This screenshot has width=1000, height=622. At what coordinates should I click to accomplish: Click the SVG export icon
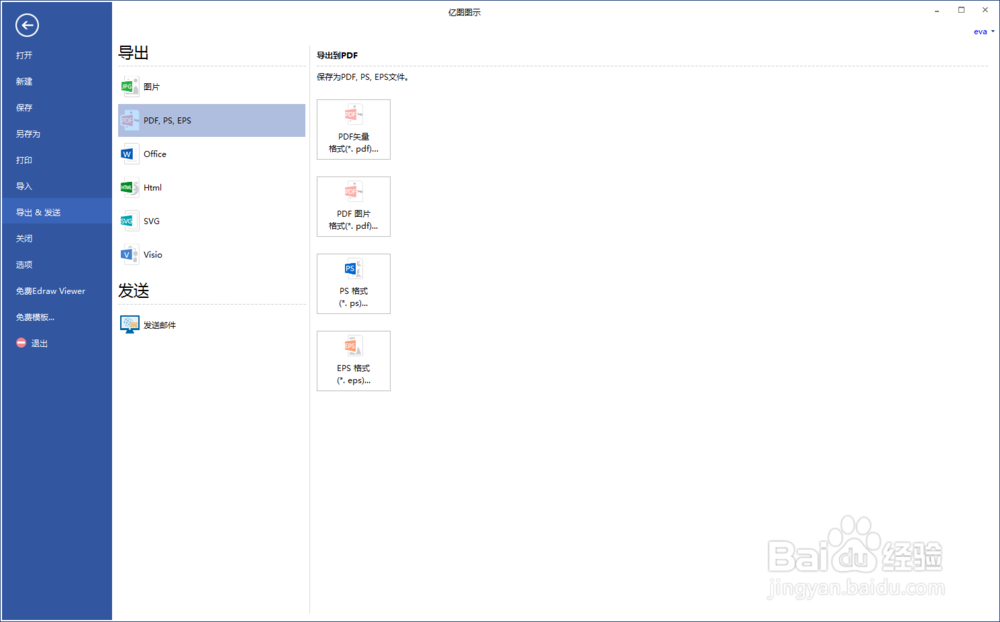[129, 221]
